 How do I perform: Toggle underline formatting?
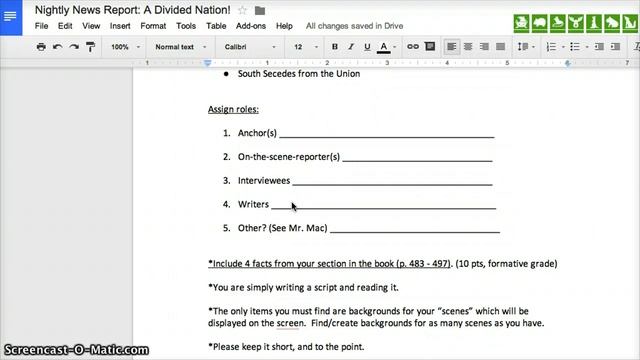click(367, 47)
